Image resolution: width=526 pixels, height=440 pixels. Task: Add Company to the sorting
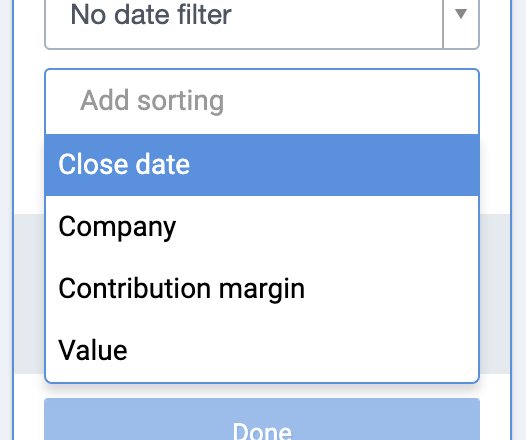point(262,227)
